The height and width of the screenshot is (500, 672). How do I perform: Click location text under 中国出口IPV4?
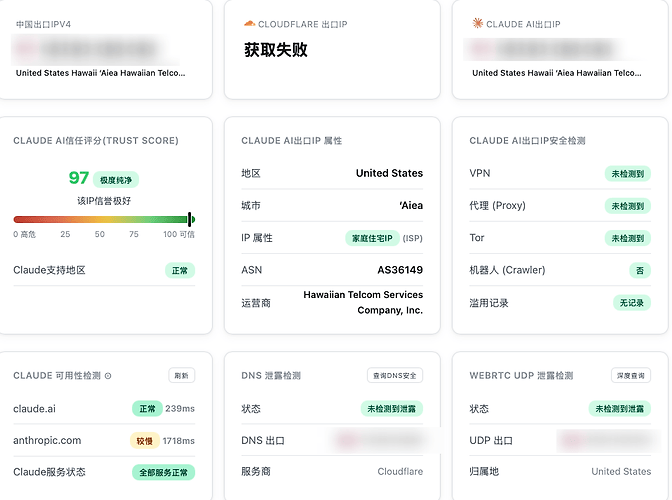[x=100, y=73]
